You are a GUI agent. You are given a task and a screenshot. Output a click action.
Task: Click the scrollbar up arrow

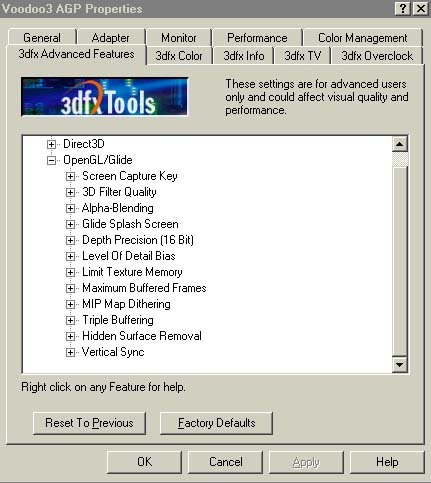(399, 144)
